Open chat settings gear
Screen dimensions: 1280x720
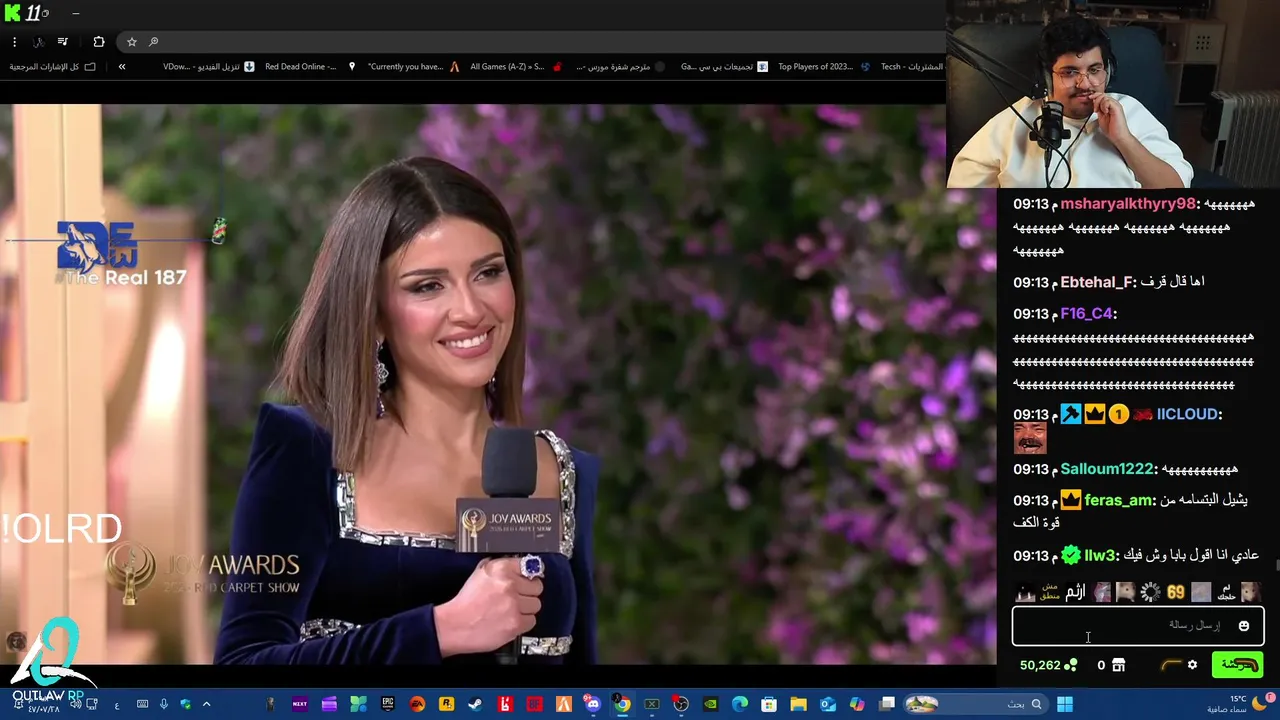(1192, 665)
